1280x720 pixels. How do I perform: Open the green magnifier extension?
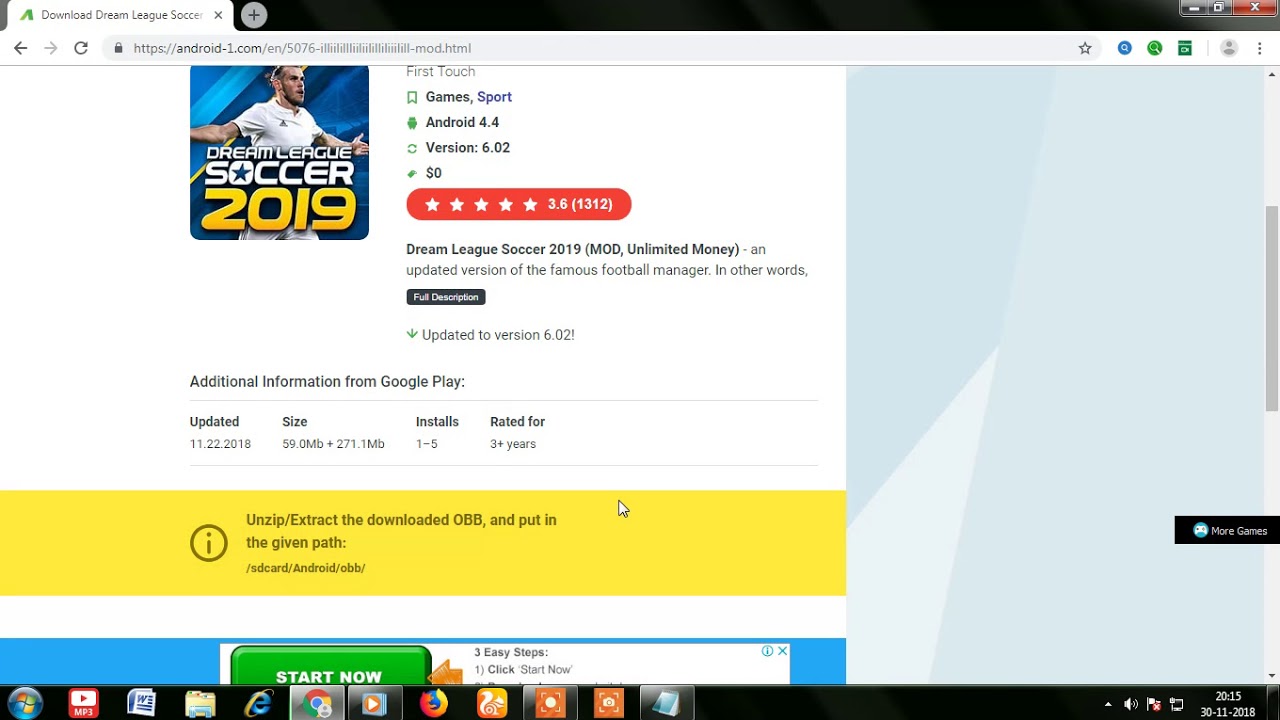click(1155, 48)
